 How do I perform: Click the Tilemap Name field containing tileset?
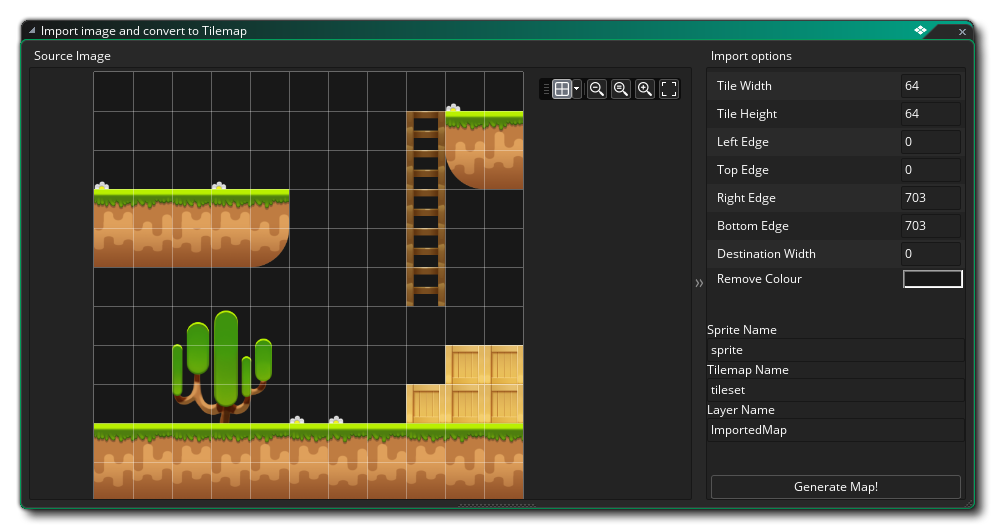(x=836, y=390)
